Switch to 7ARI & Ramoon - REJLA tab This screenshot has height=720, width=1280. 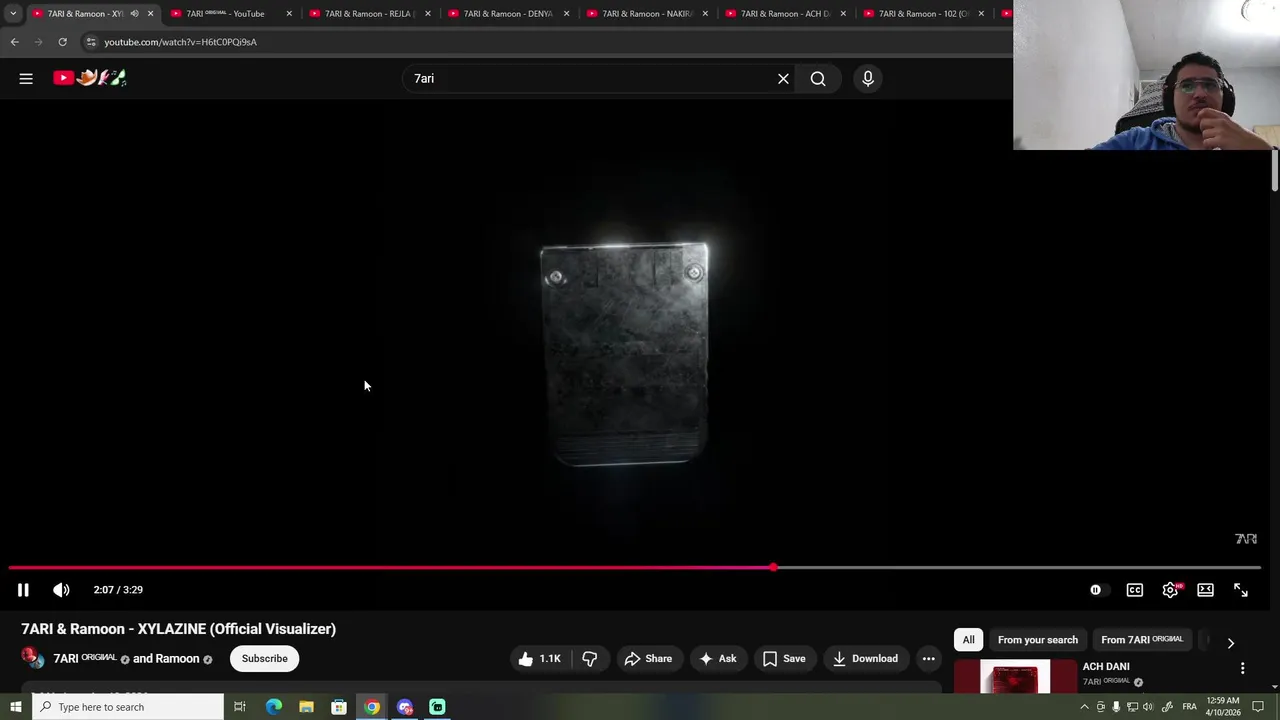(x=368, y=14)
